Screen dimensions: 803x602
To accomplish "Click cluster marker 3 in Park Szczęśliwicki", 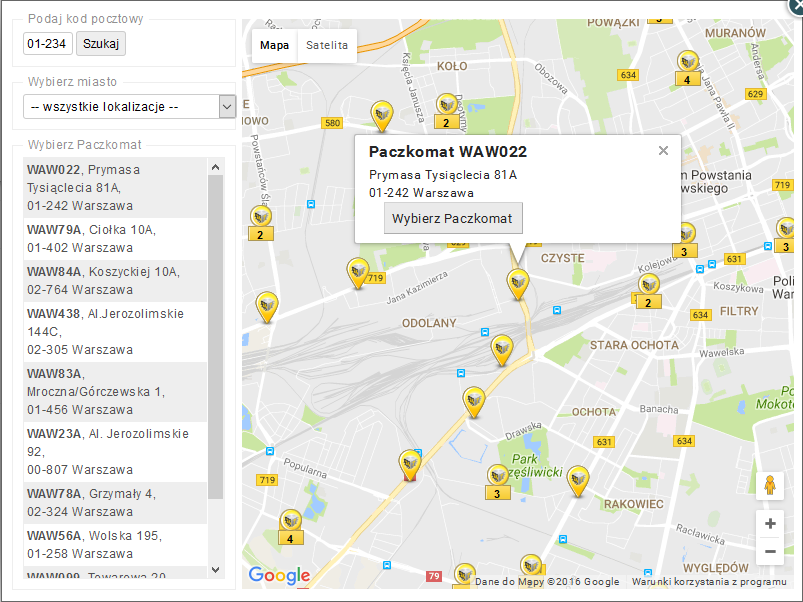I will click(x=497, y=482).
